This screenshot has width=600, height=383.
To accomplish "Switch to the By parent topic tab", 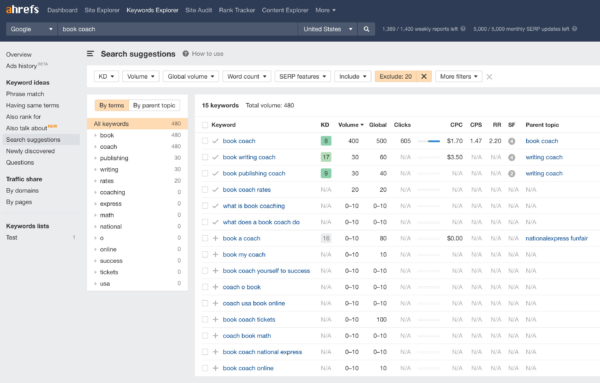I will pyautogui.click(x=154, y=105).
